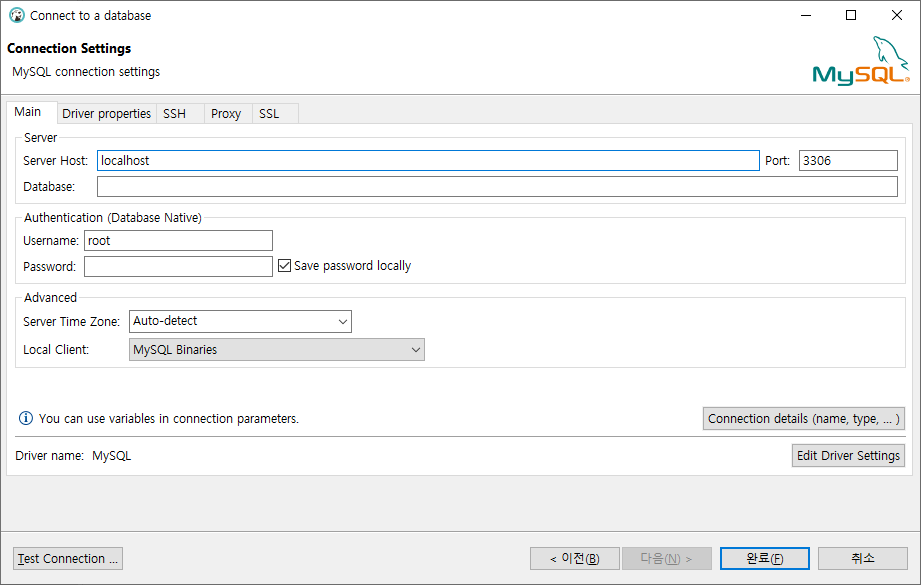Image resolution: width=921 pixels, height=585 pixels.
Task: Finish with the 완료(F) button
Action: coord(765,559)
